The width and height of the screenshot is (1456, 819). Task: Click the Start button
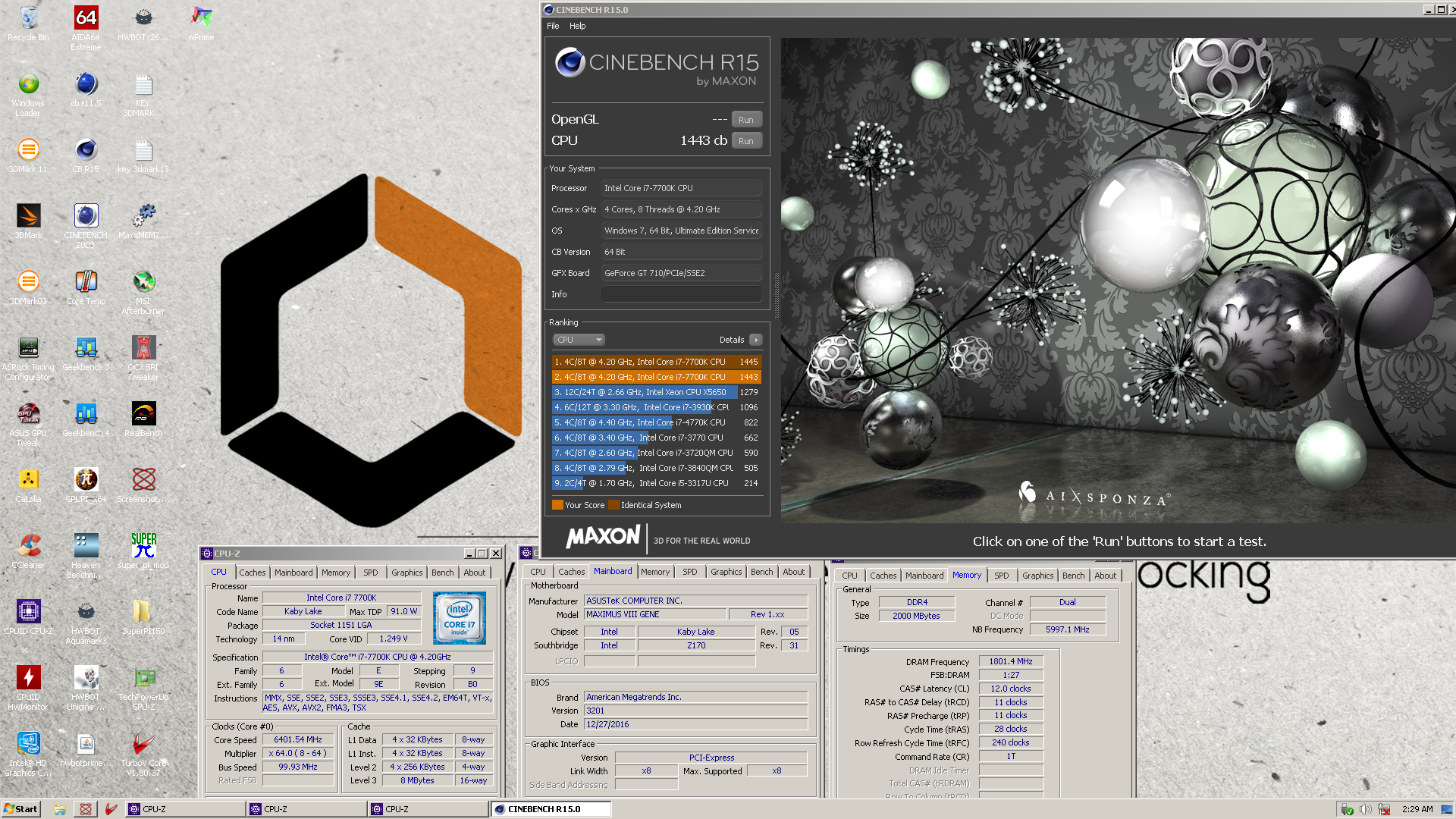point(20,809)
